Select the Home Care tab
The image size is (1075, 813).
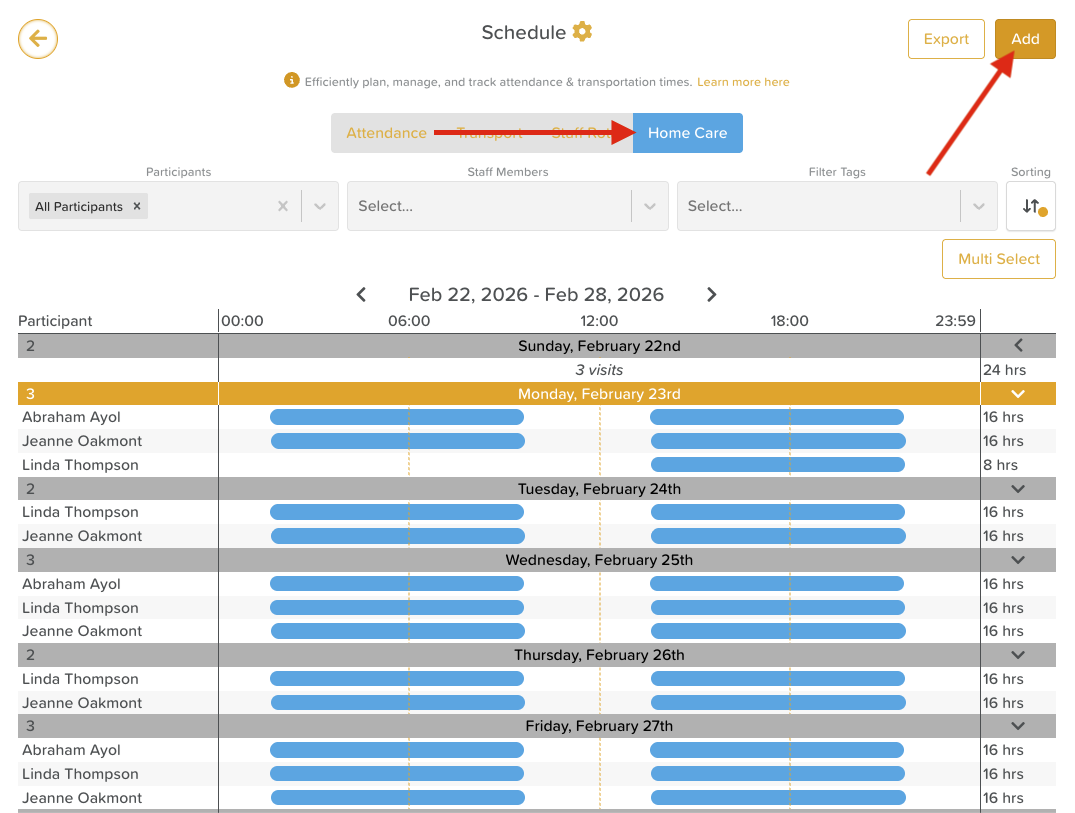click(687, 133)
